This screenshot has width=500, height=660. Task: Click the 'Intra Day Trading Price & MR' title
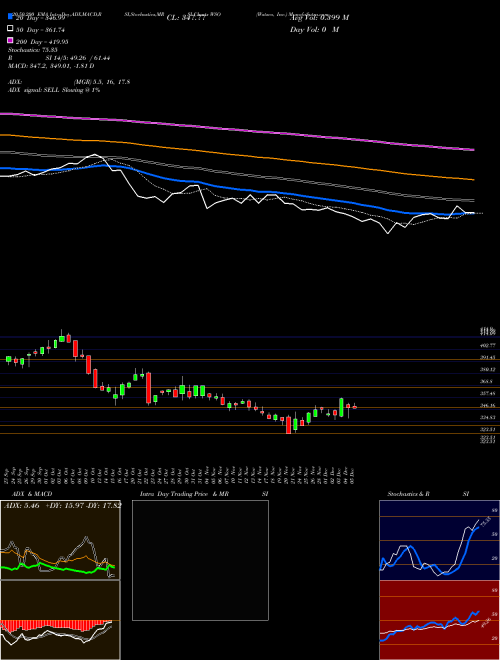tap(184, 494)
